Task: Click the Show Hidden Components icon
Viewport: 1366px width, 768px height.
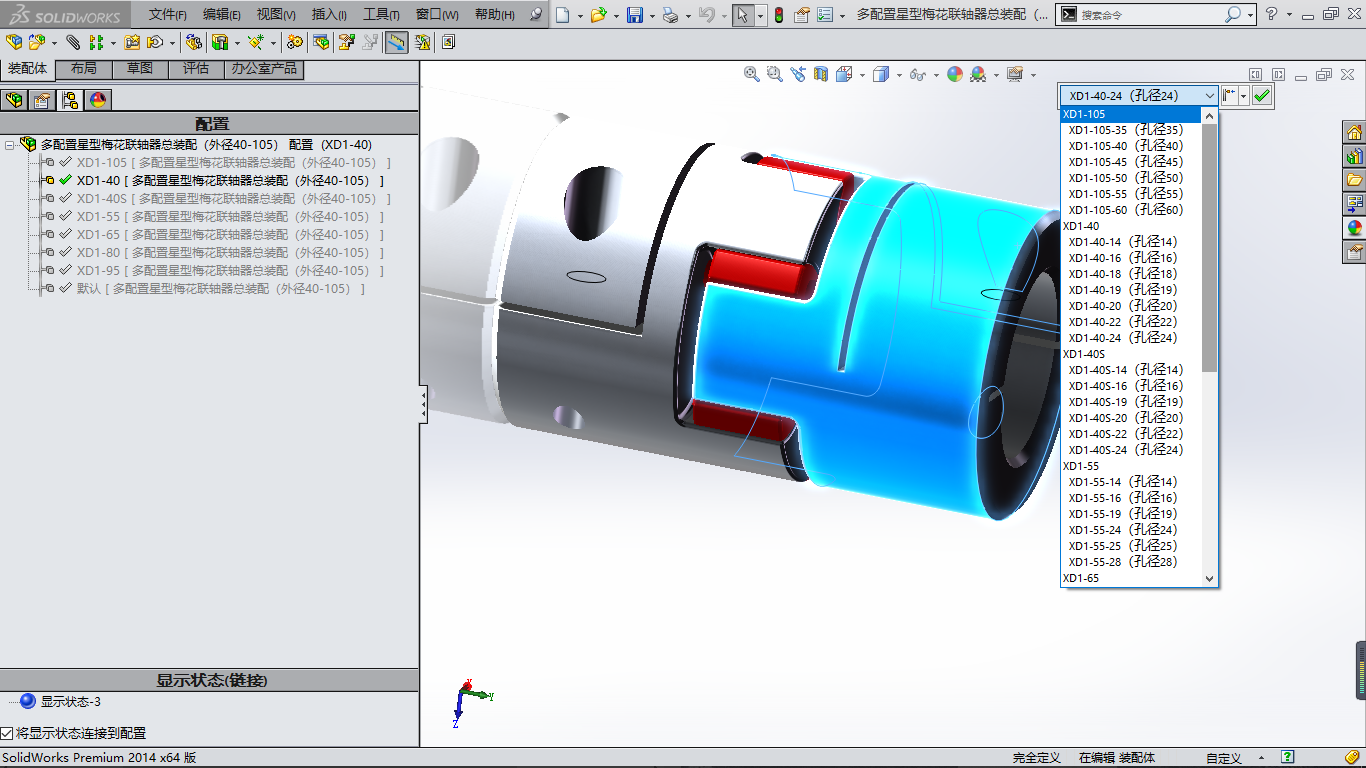Action: point(194,43)
